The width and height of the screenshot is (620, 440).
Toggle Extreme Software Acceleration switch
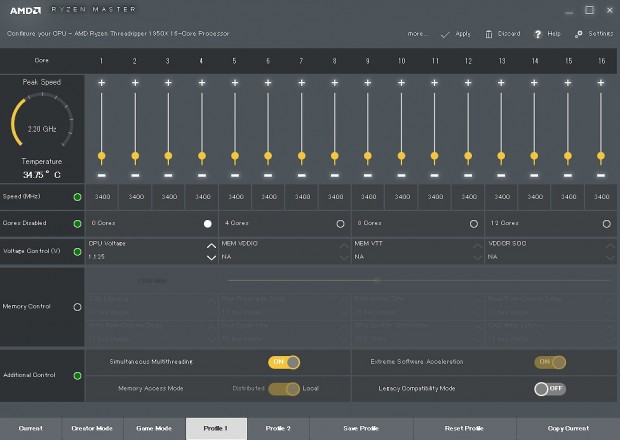(x=550, y=362)
